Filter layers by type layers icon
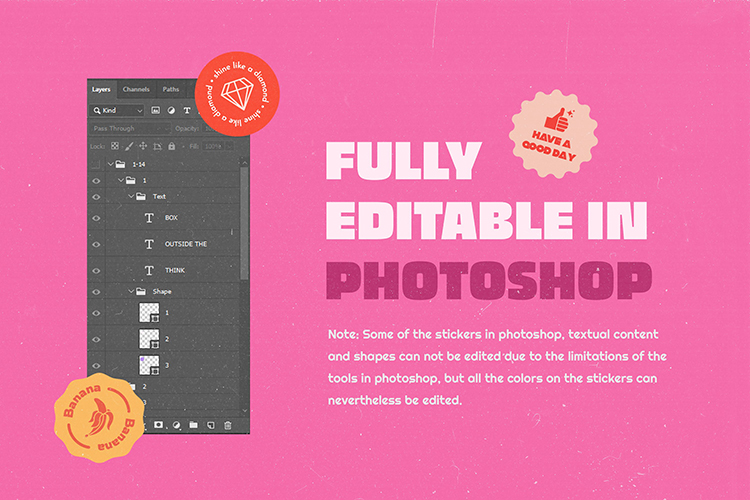Viewport: 750px width, 500px height. pyautogui.click(x=187, y=111)
